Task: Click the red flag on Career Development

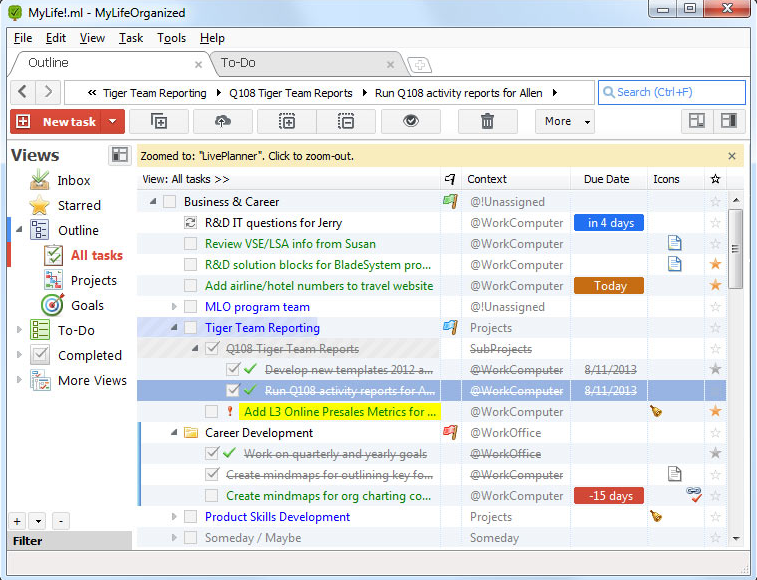Action: [x=450, y=432]
